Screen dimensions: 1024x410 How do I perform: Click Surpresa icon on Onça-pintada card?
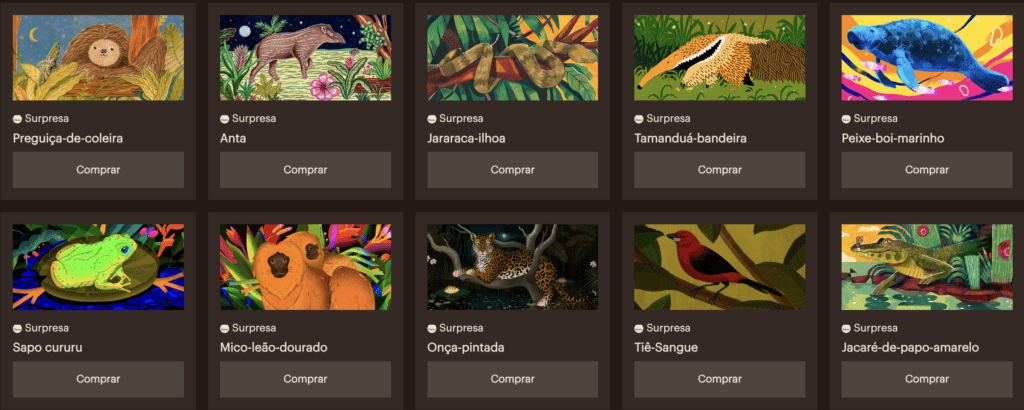pos(432,328)
